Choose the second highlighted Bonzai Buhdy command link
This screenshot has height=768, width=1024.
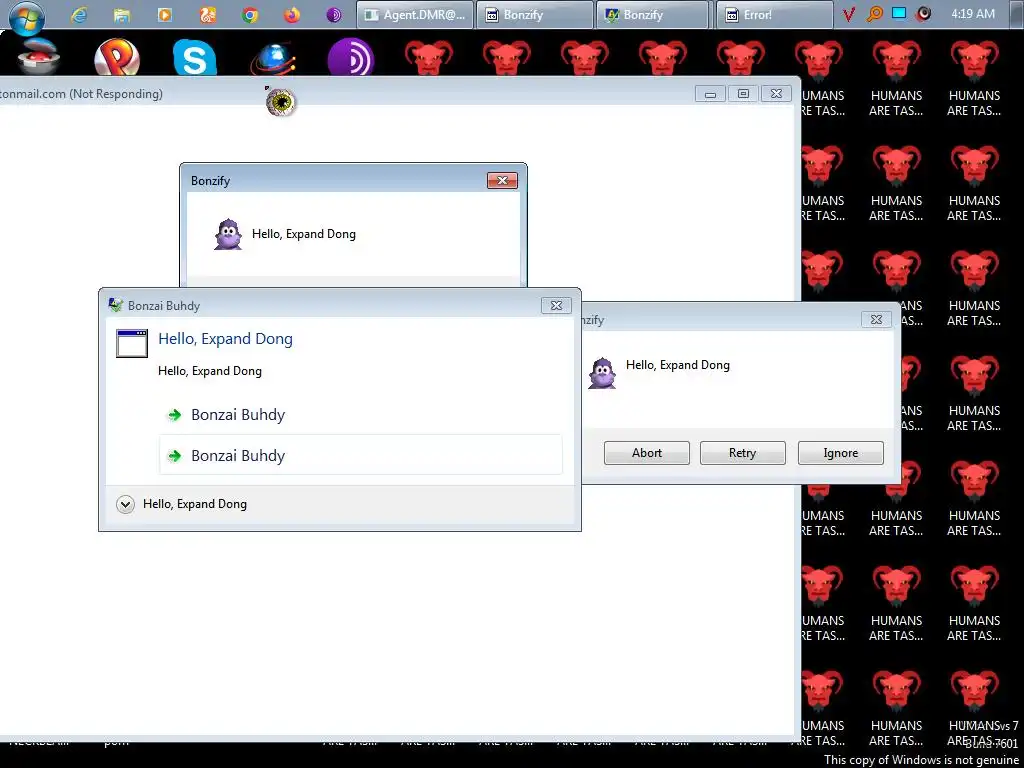pyautogui.click(x=360, y=455)
